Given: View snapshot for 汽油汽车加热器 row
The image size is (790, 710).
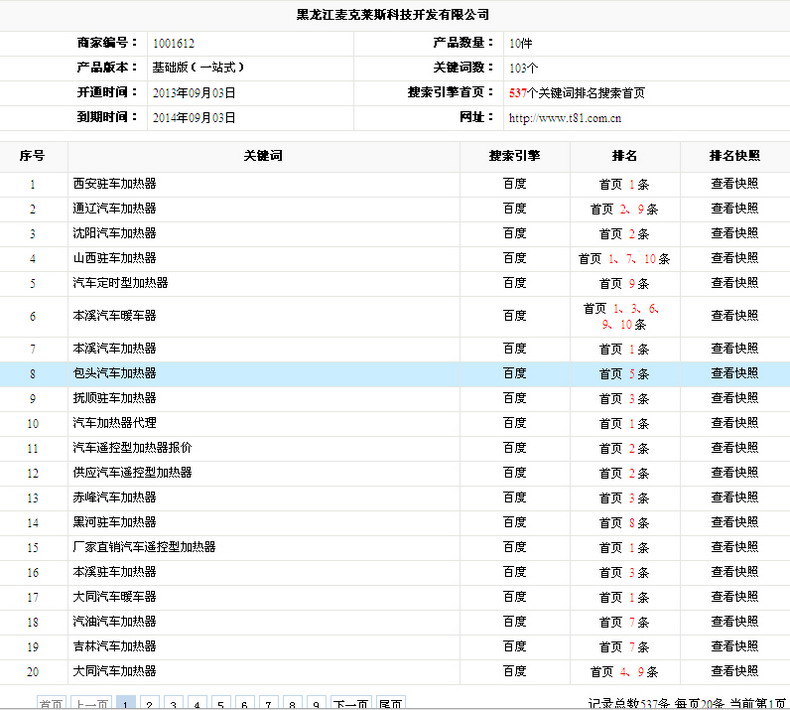Looking at the screenshot, I should pyautogui.click(x=734, y=621).
